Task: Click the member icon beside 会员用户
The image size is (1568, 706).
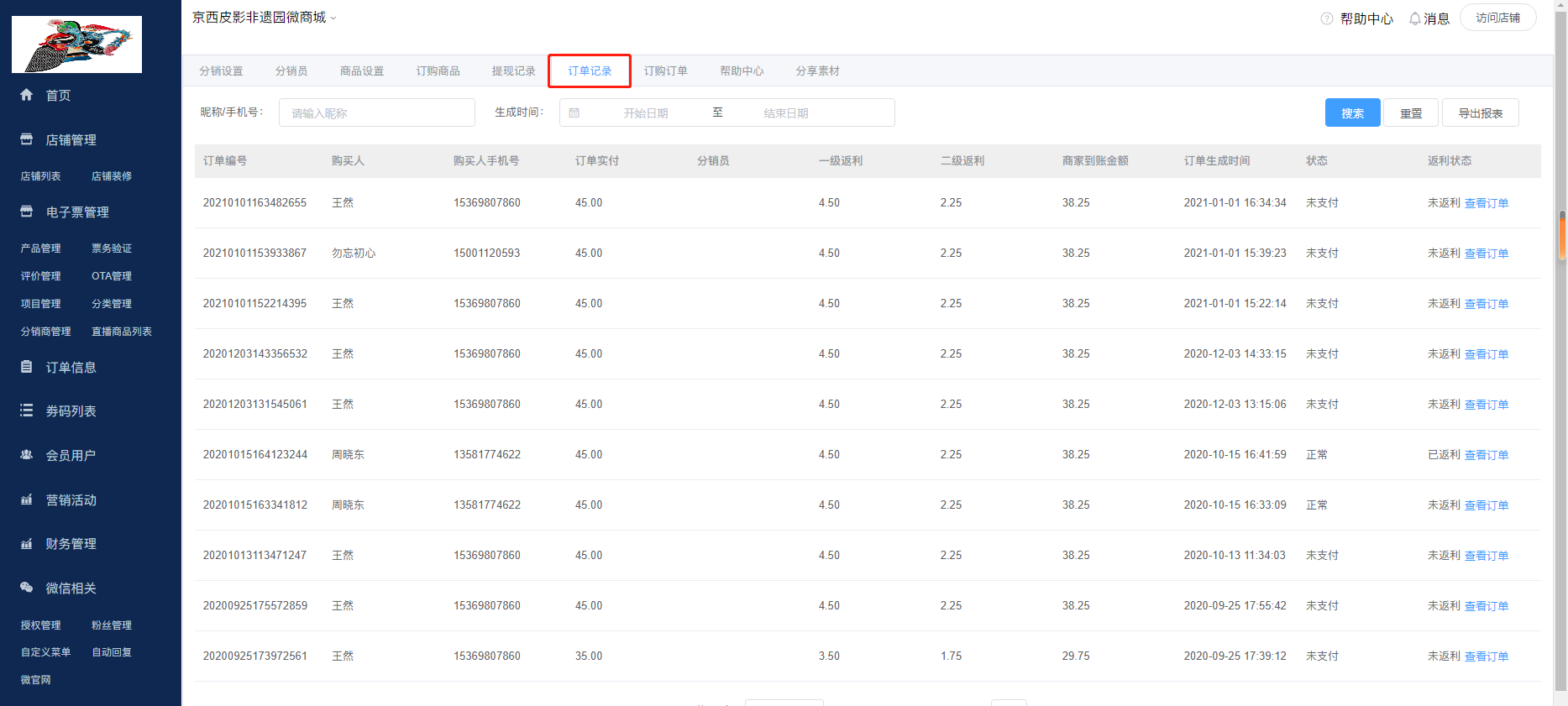Action: point(27,455)
